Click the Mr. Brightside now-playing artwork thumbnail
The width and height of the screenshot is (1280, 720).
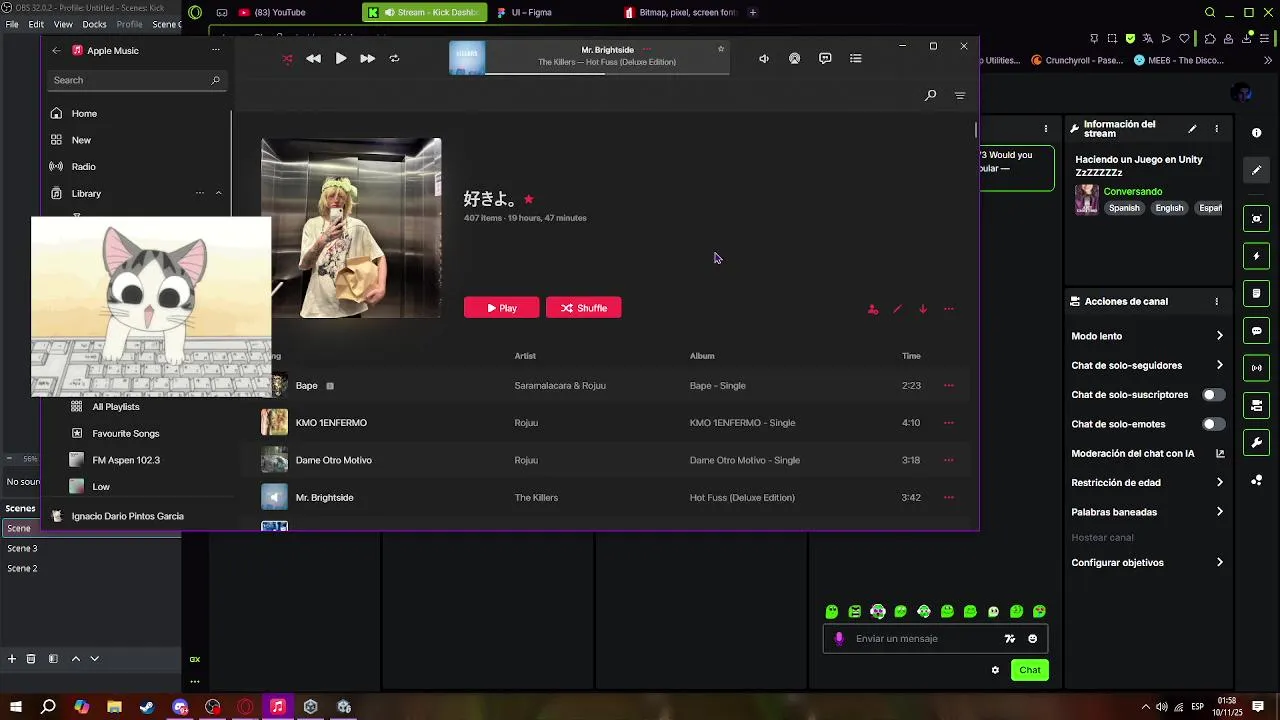coord(467,58)
